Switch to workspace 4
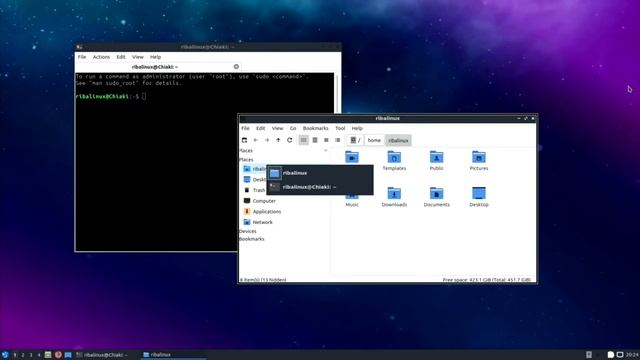Screen dimensions: 640x360 [x=39, y=355]
